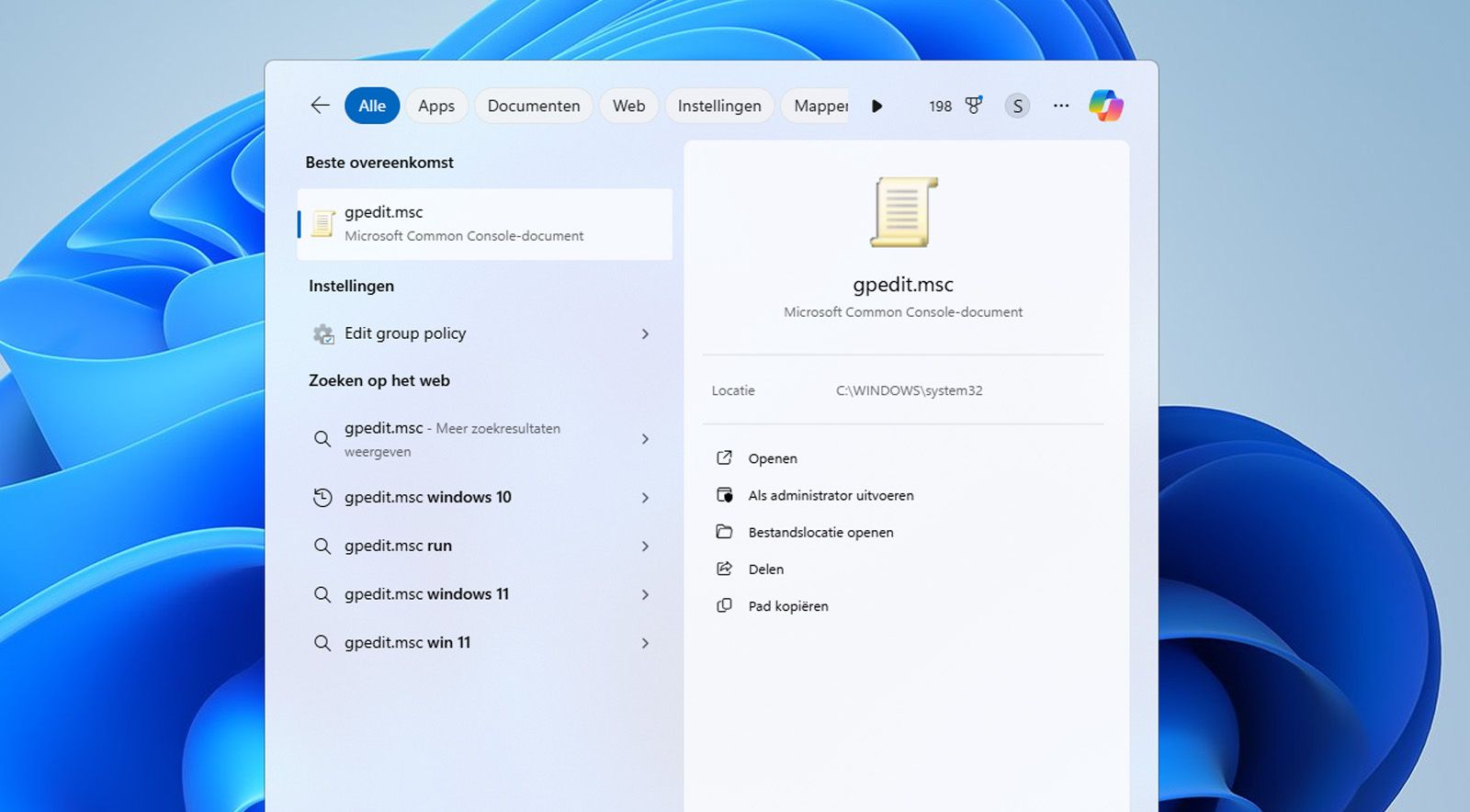
Task: Expand the Edit group policy chevron
Action: [x=645, y=333]
